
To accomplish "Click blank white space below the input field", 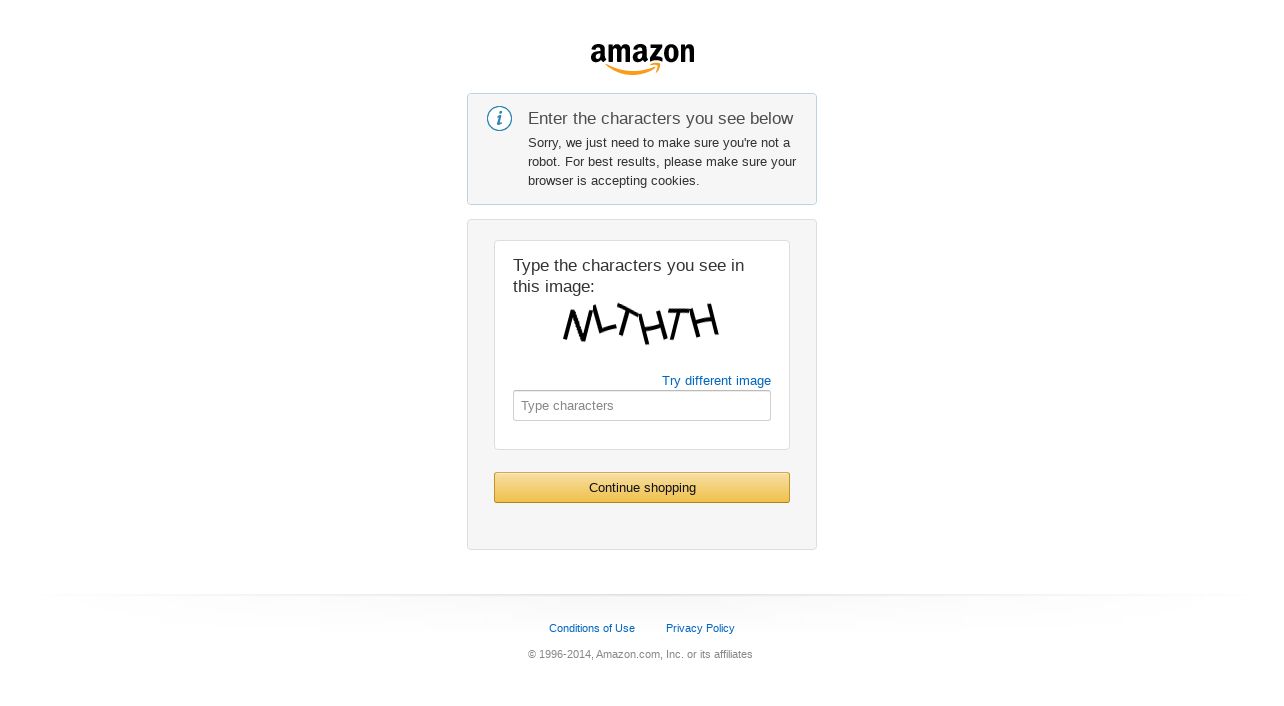I will pyautogui.click(x=642, y=435).
